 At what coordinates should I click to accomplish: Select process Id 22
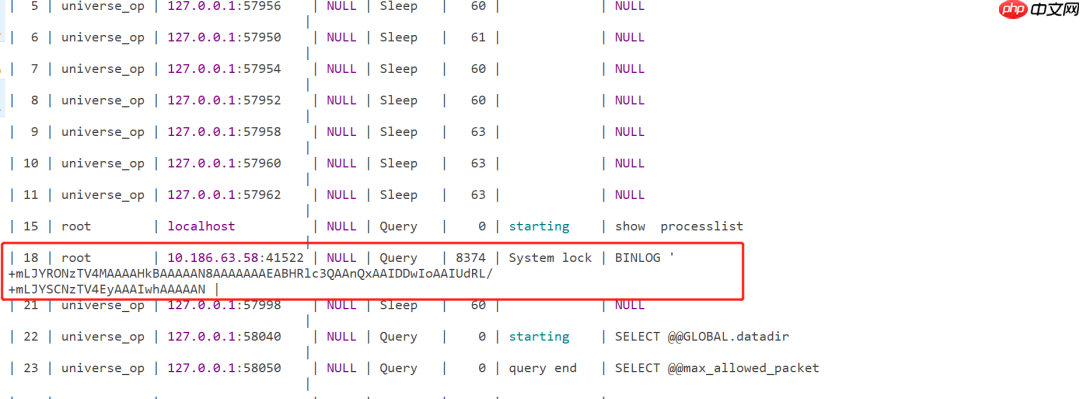(30, 336)
